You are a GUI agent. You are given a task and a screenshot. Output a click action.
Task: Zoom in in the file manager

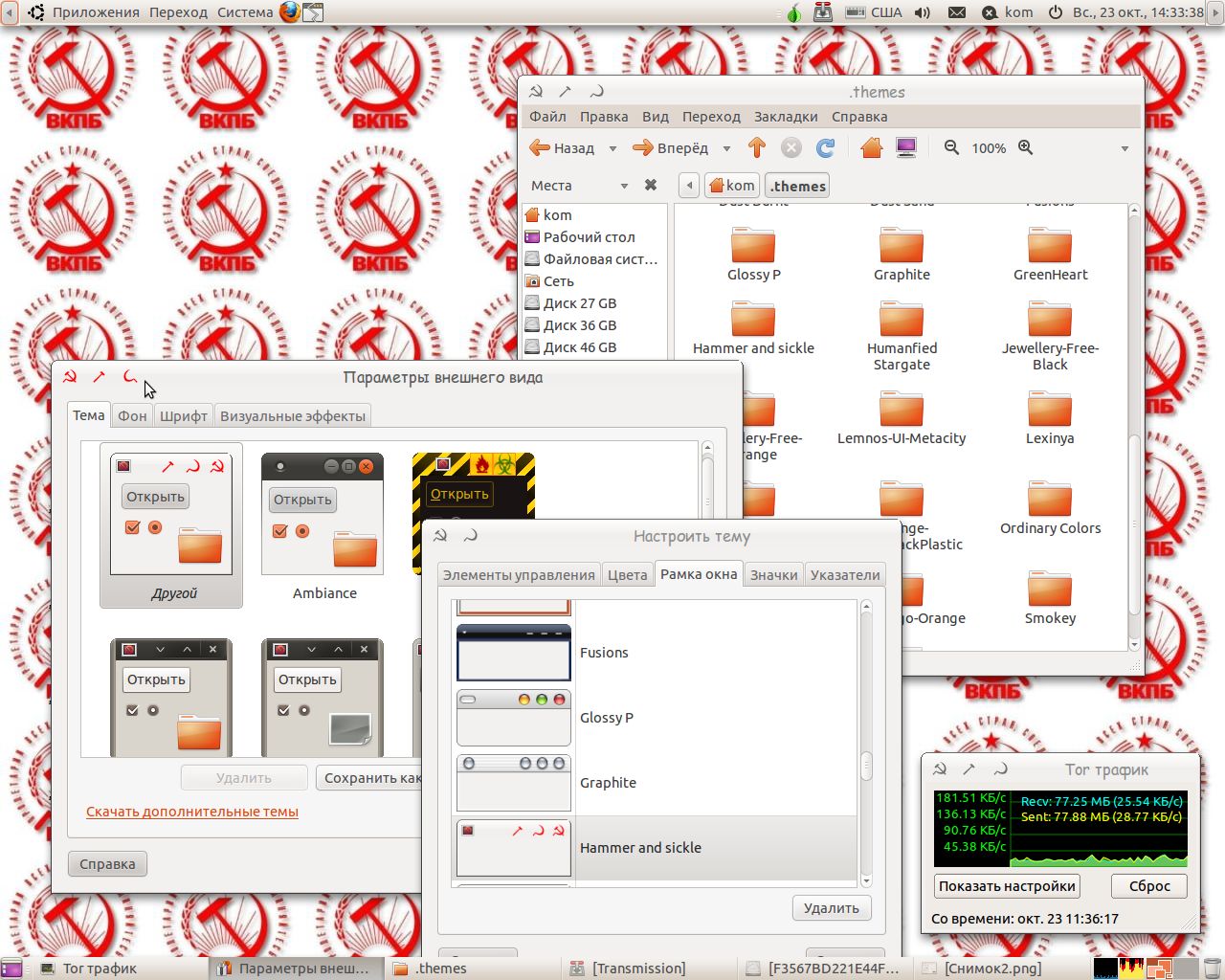[1026, 147]
